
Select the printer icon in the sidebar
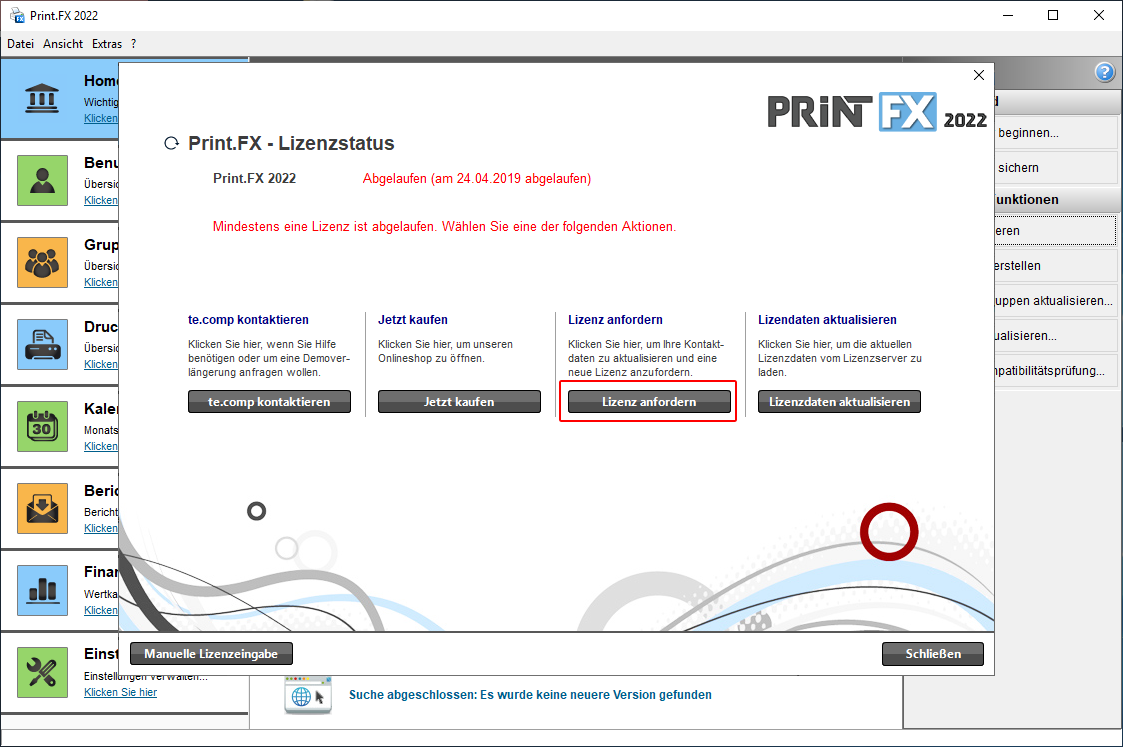42,344
